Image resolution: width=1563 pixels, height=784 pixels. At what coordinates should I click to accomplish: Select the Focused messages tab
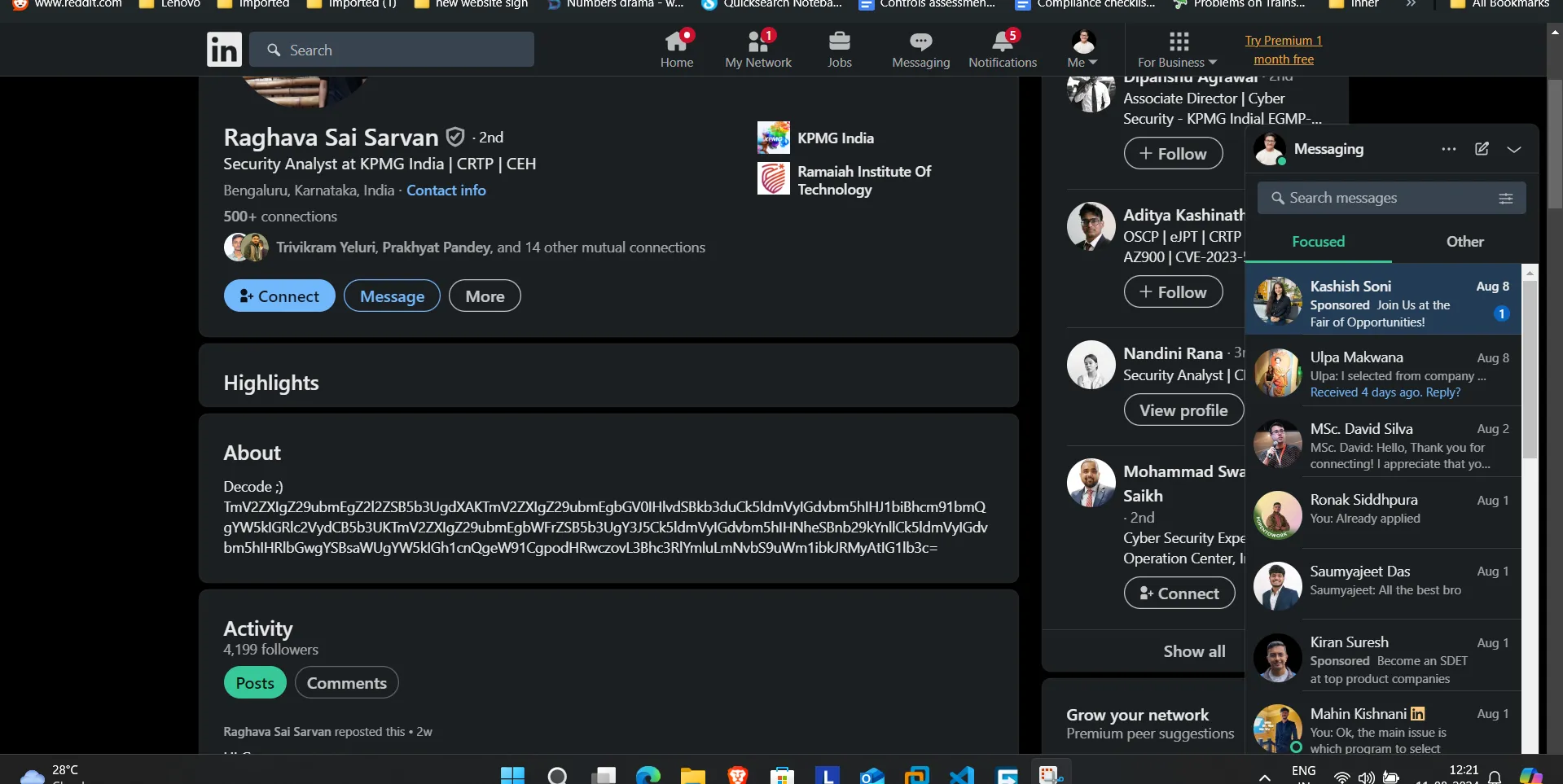click(1318, 242)
